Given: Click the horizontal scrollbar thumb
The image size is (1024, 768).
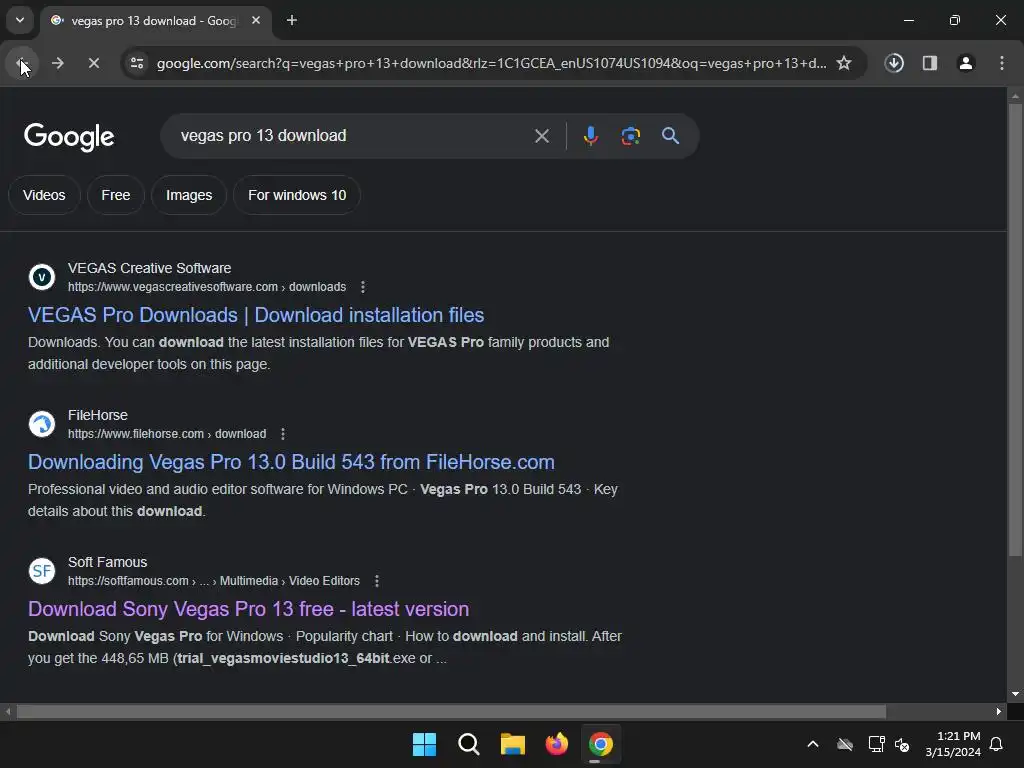Looking at the screenshot, I should 451,711.
